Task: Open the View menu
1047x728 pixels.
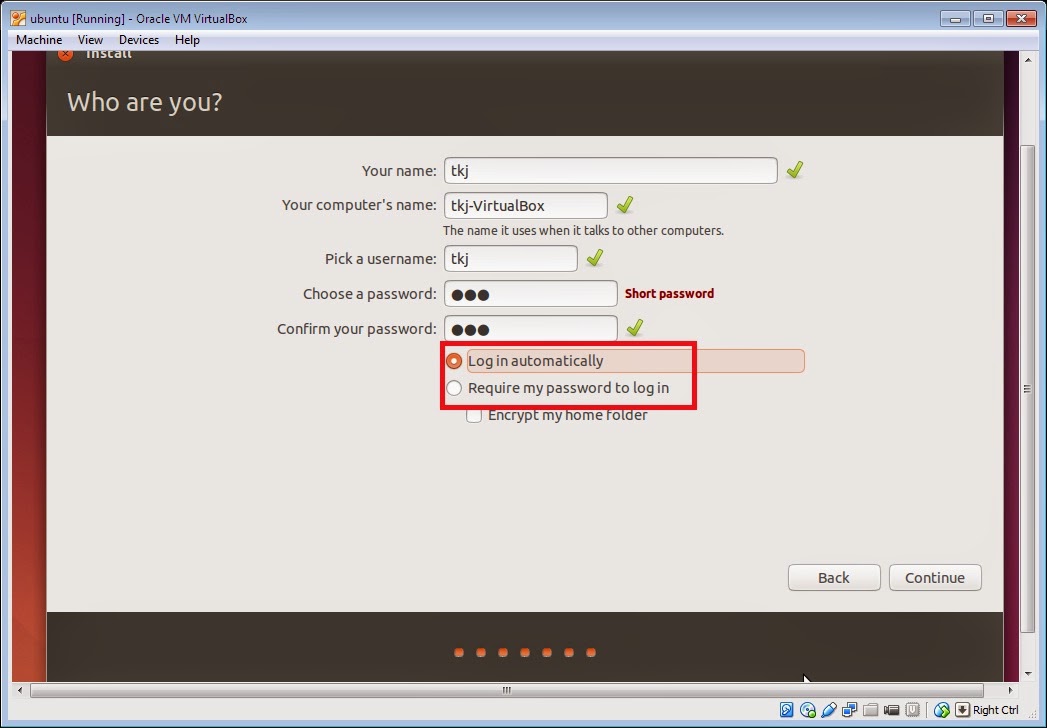Action: [90, 40]
